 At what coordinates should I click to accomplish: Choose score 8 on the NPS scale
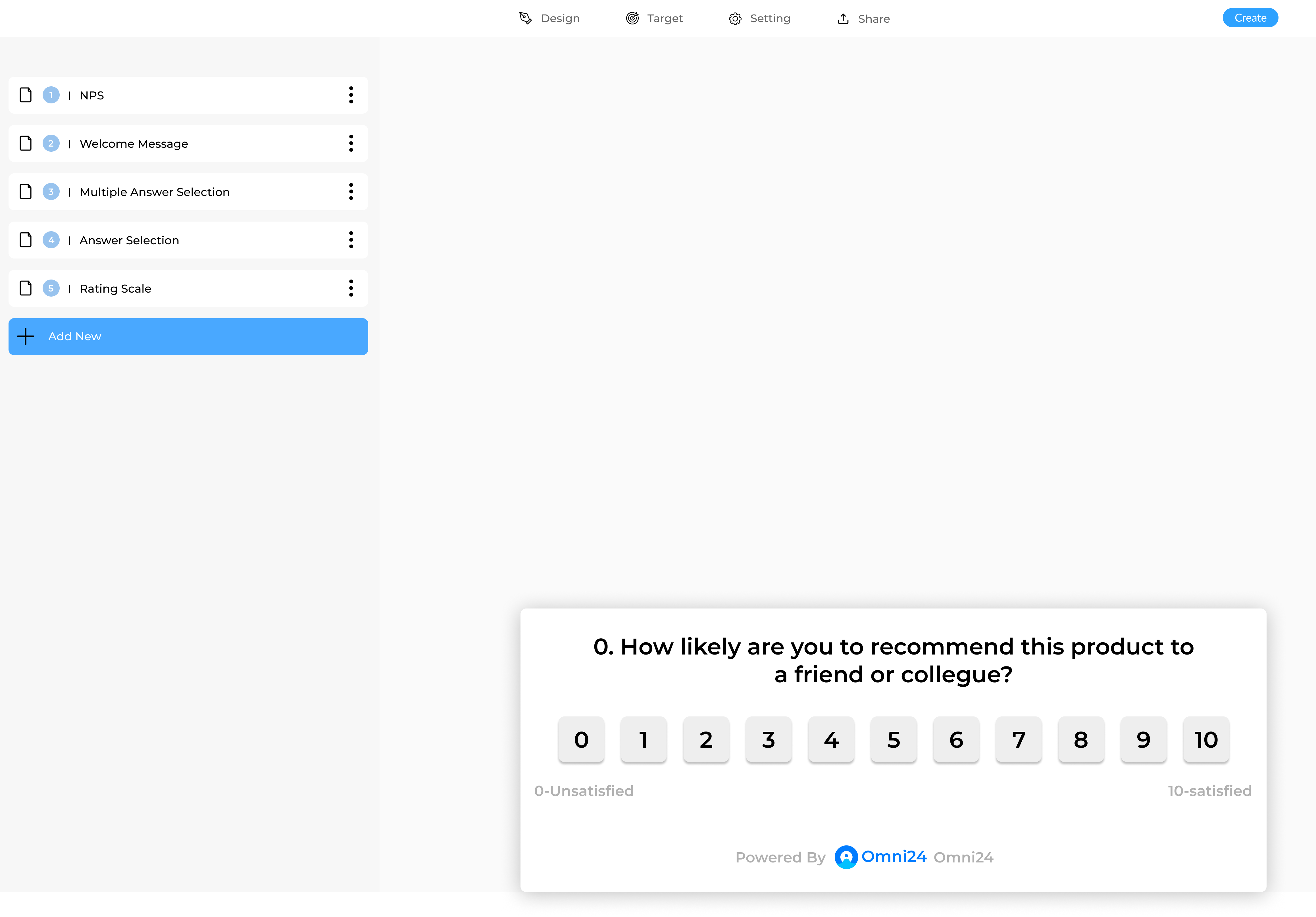click(1081, 739)
